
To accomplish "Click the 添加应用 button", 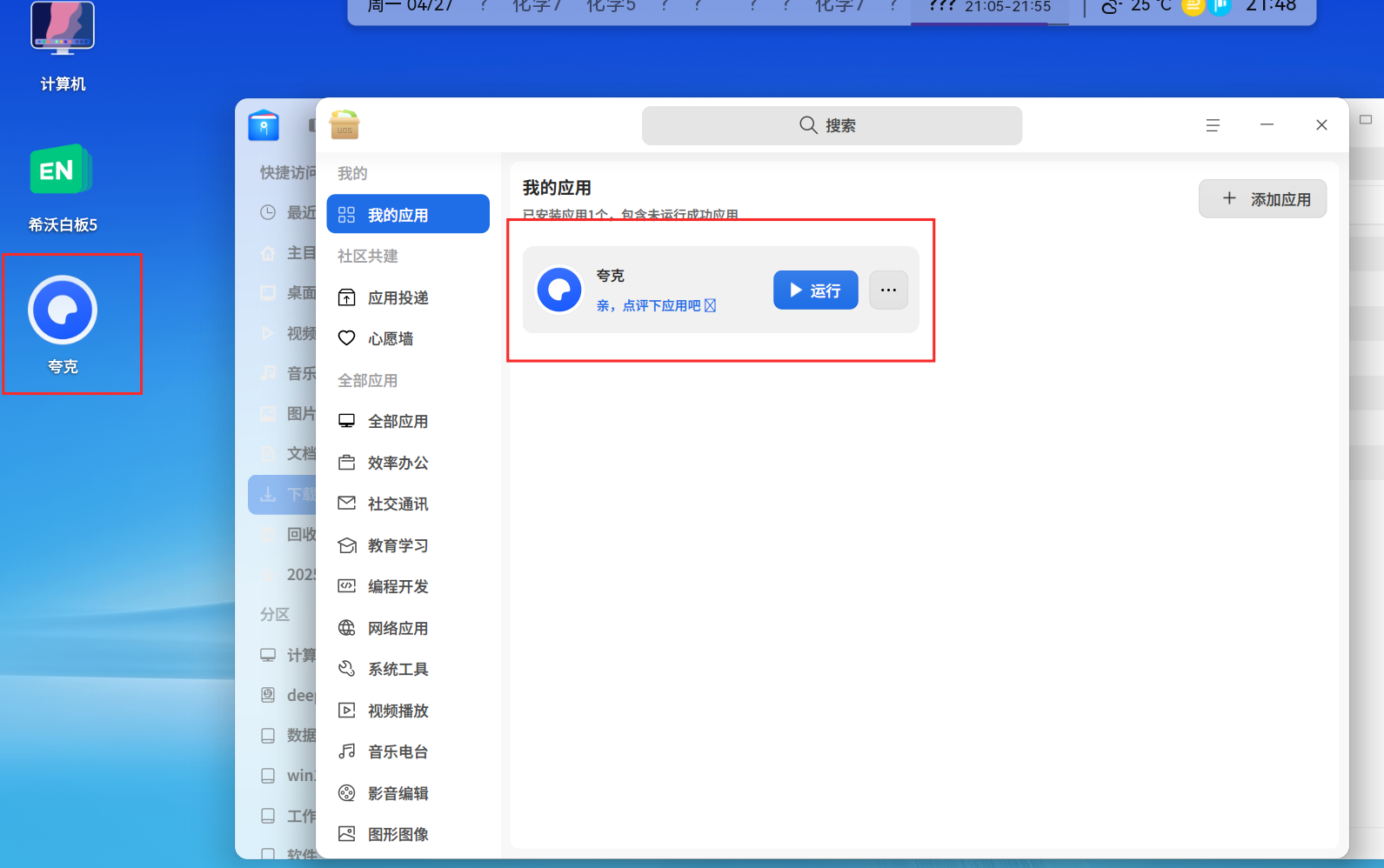I will pyautogui.click(x=1262, y=199).
